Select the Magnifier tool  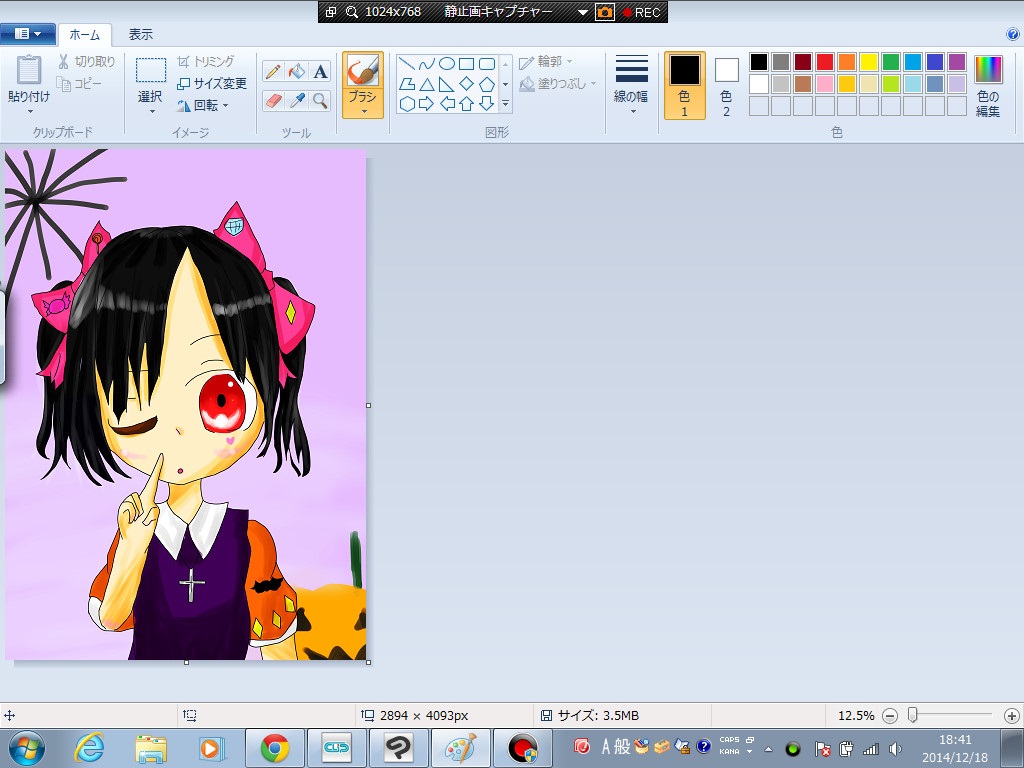coord(320,100)
